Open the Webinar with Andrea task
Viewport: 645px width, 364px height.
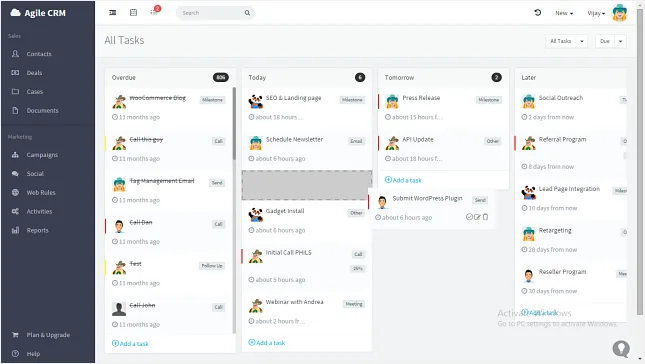click(295, 302)
